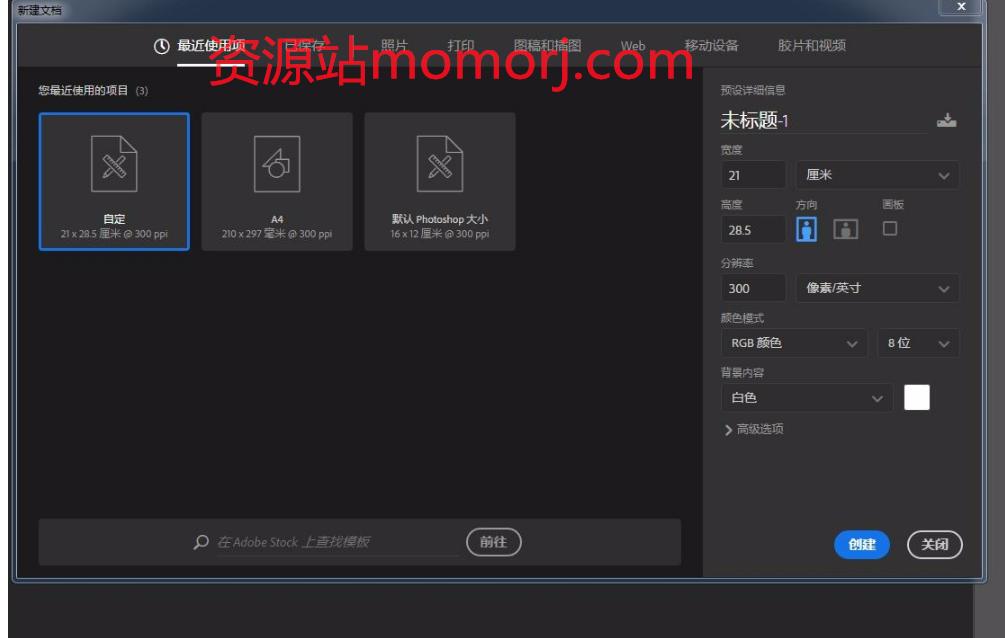Select portrait orientation icon
The height and width of the screenshot is (638, 1005).
pyautogui.click(x=806, y=229)
